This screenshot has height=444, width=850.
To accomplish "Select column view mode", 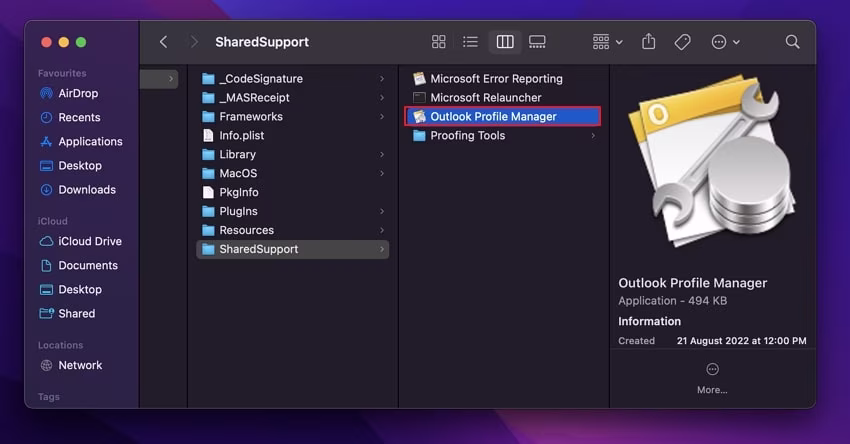I will [505, 42].
